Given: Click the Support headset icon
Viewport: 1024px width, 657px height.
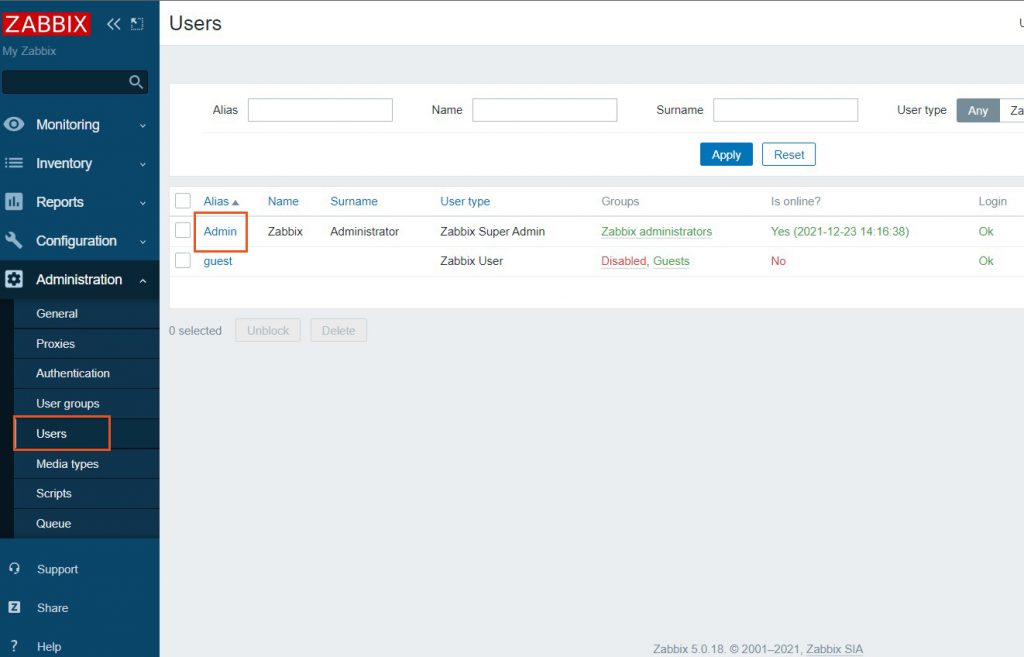Looking at the screenshot, I should click(14, 568).
